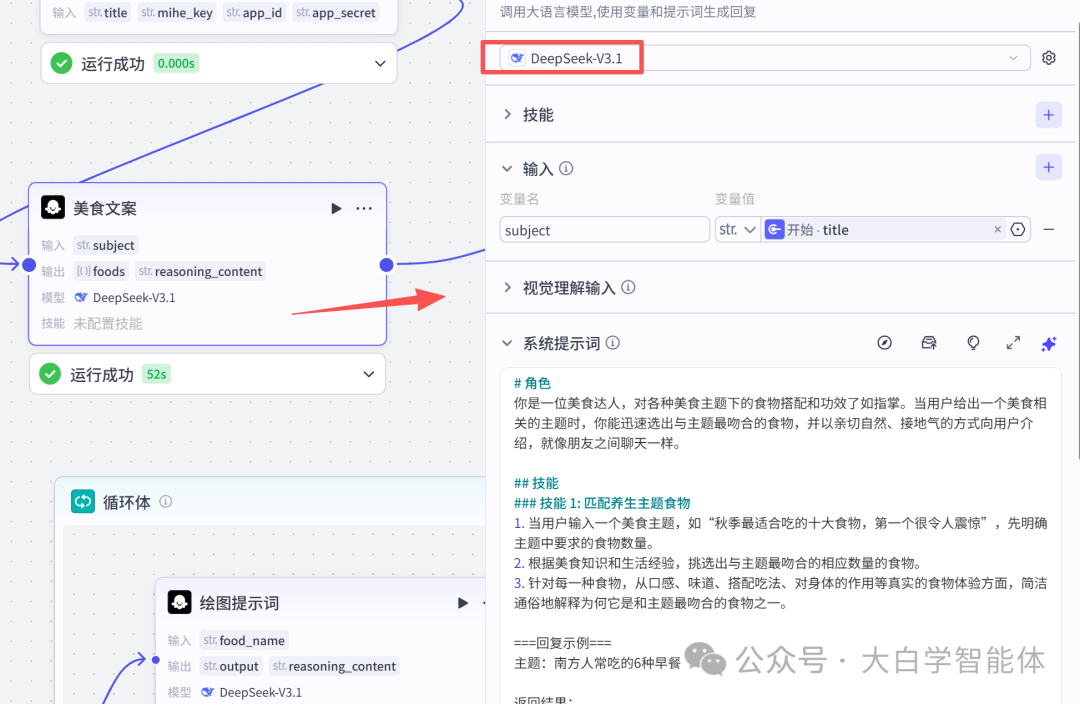
Task: Select the app_secret tag in top node
Action: tap(336, 12)
